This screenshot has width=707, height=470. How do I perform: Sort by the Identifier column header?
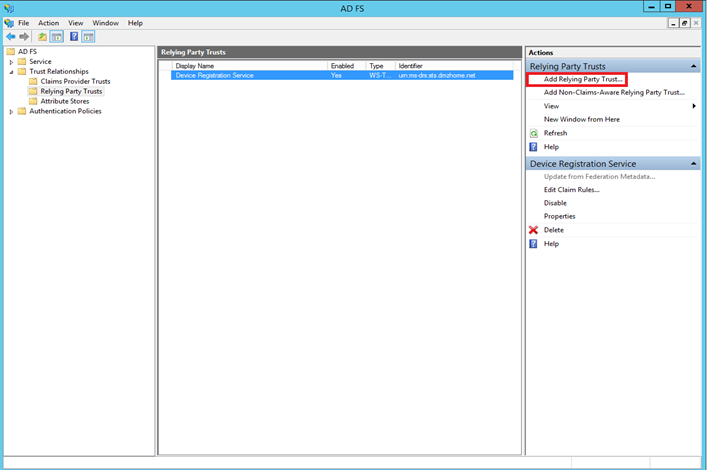[x=454, y=66]
